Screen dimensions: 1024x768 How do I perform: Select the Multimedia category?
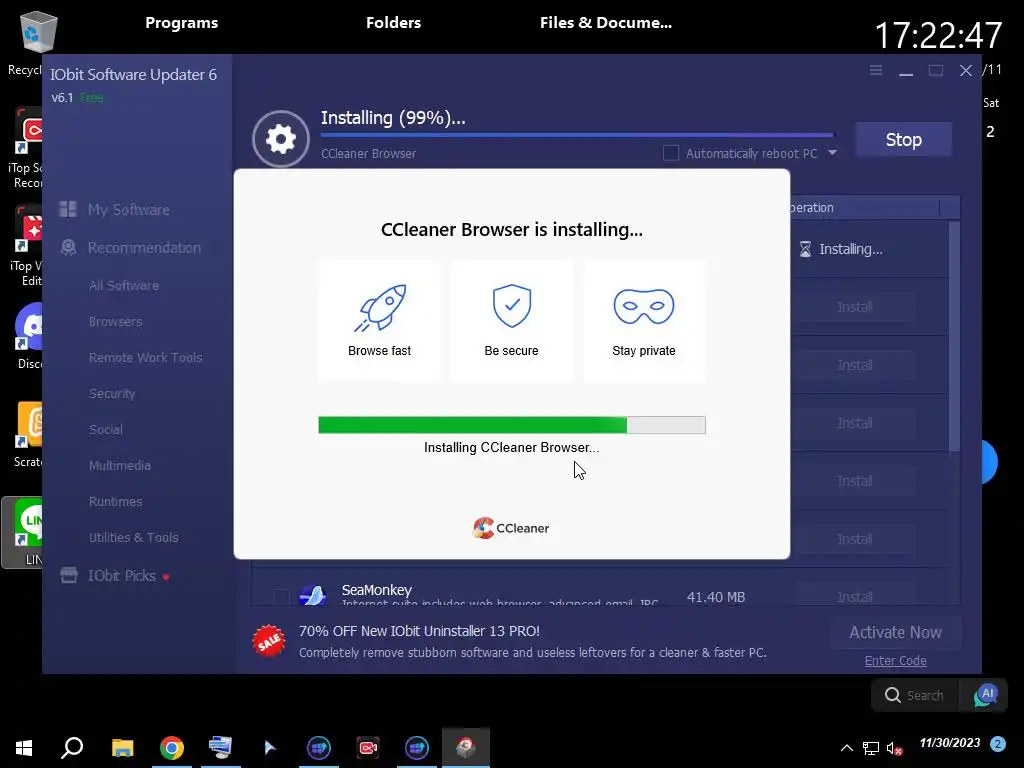(x=120, y=465)
